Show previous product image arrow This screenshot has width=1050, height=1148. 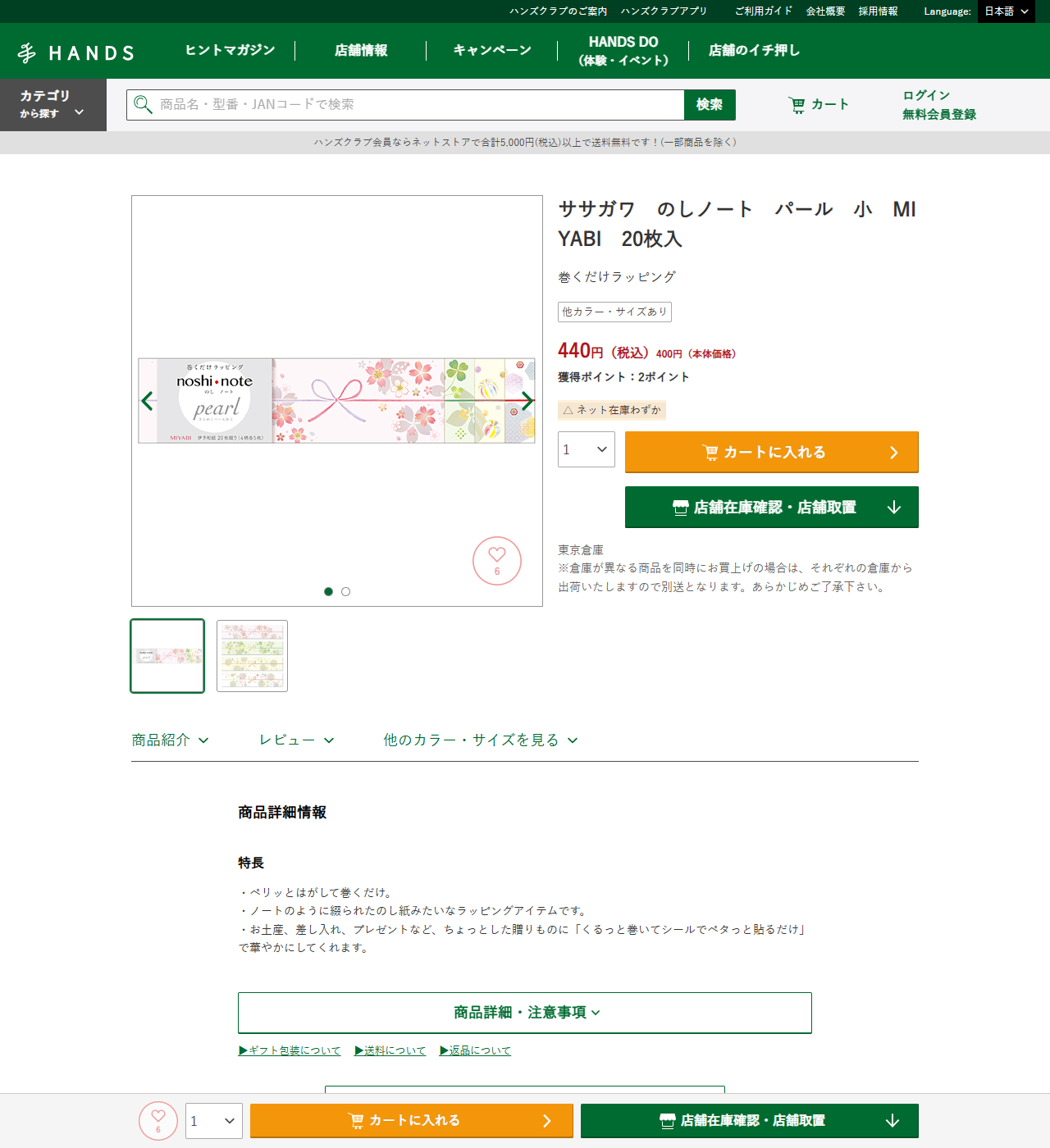point(148,401)
